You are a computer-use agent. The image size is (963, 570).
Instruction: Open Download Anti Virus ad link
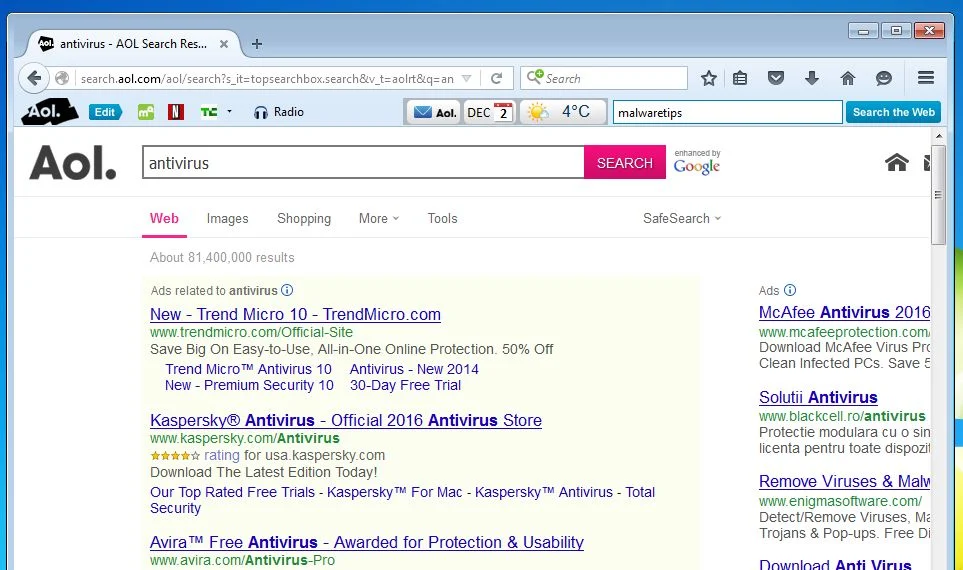[x=835, y=564]
